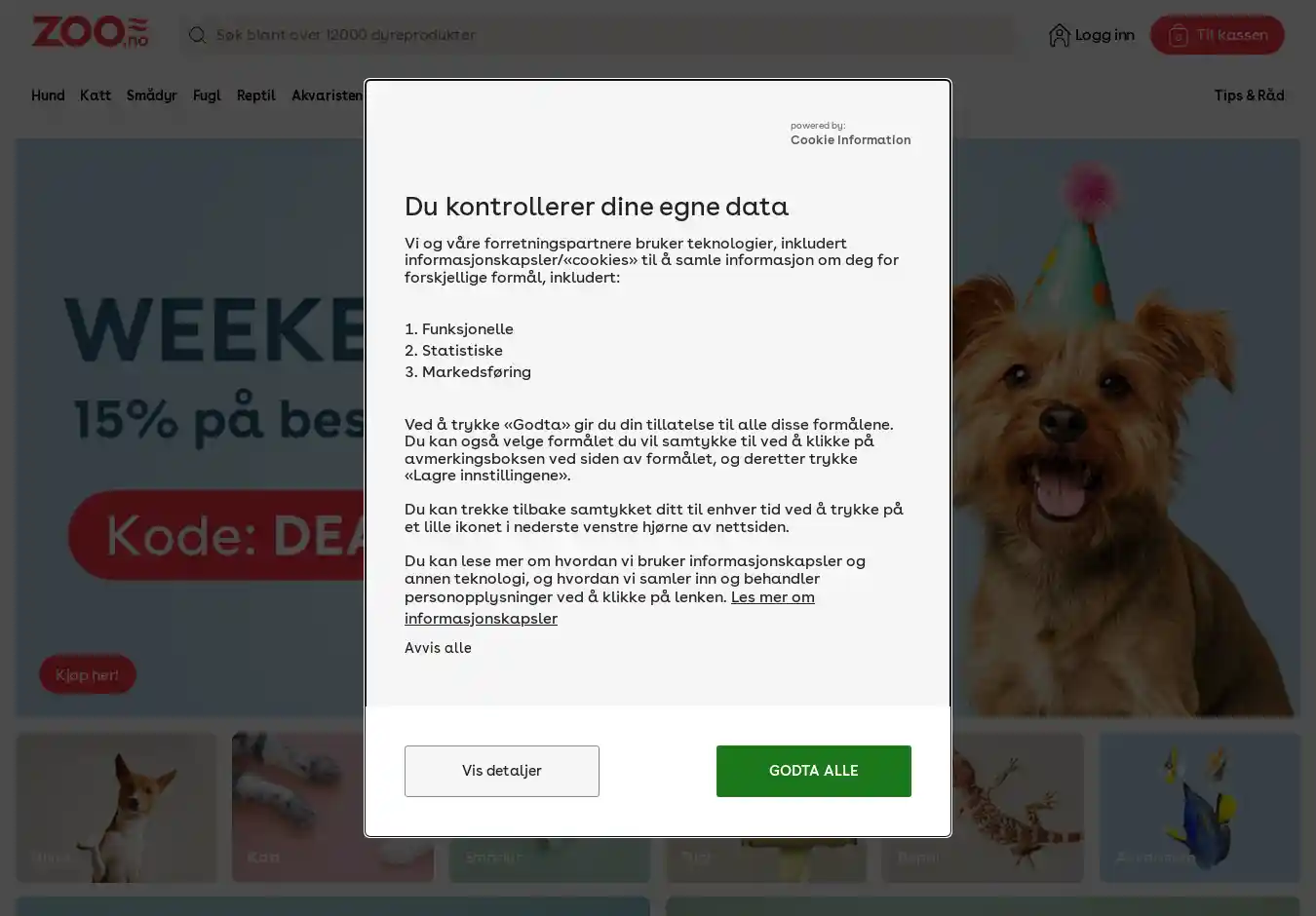1316x916 pixels.
Task: Open cookie details with Vis detaljer
Action: [x=502, y=771]
